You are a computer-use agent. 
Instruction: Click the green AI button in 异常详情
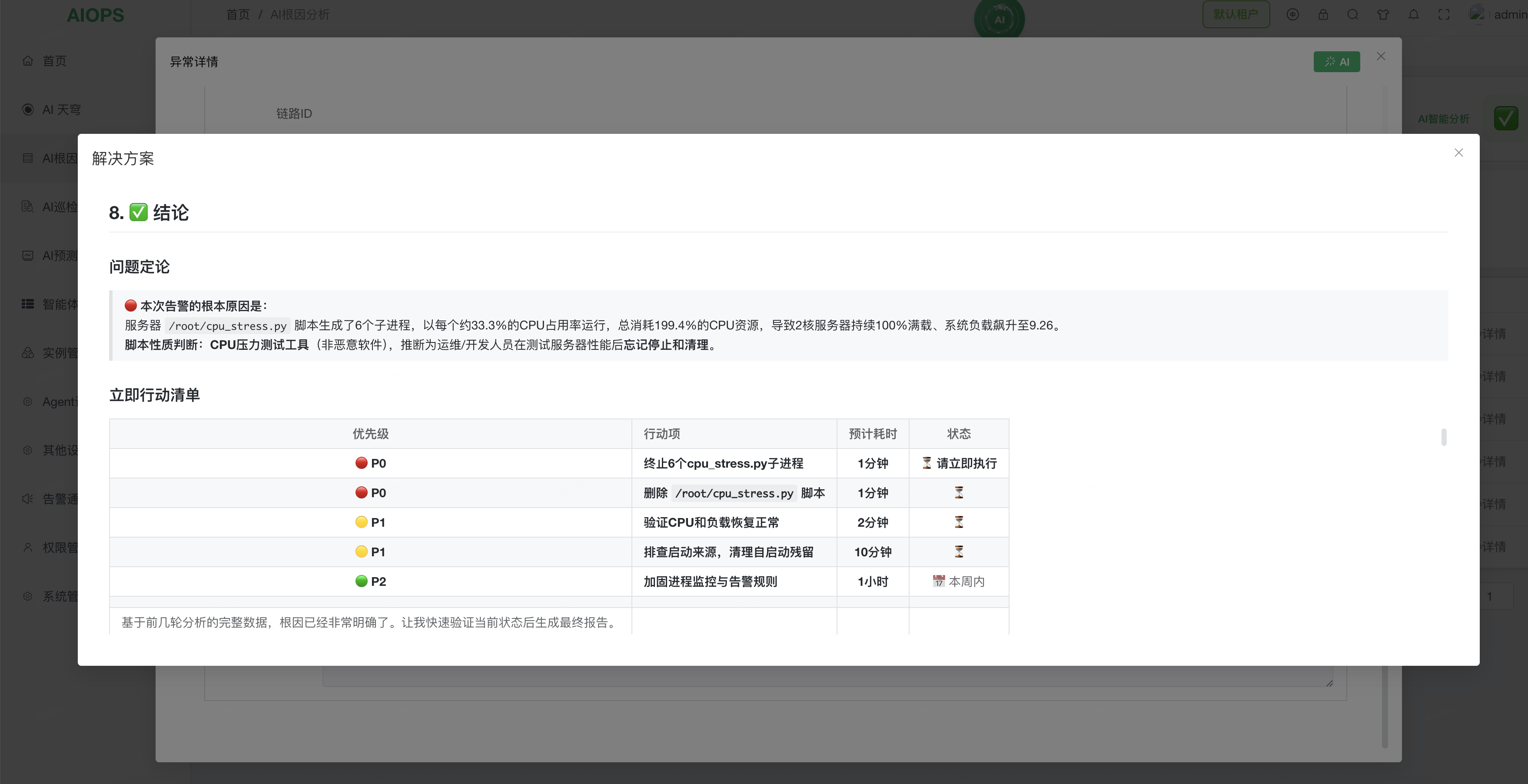(x=1336, y=62)
